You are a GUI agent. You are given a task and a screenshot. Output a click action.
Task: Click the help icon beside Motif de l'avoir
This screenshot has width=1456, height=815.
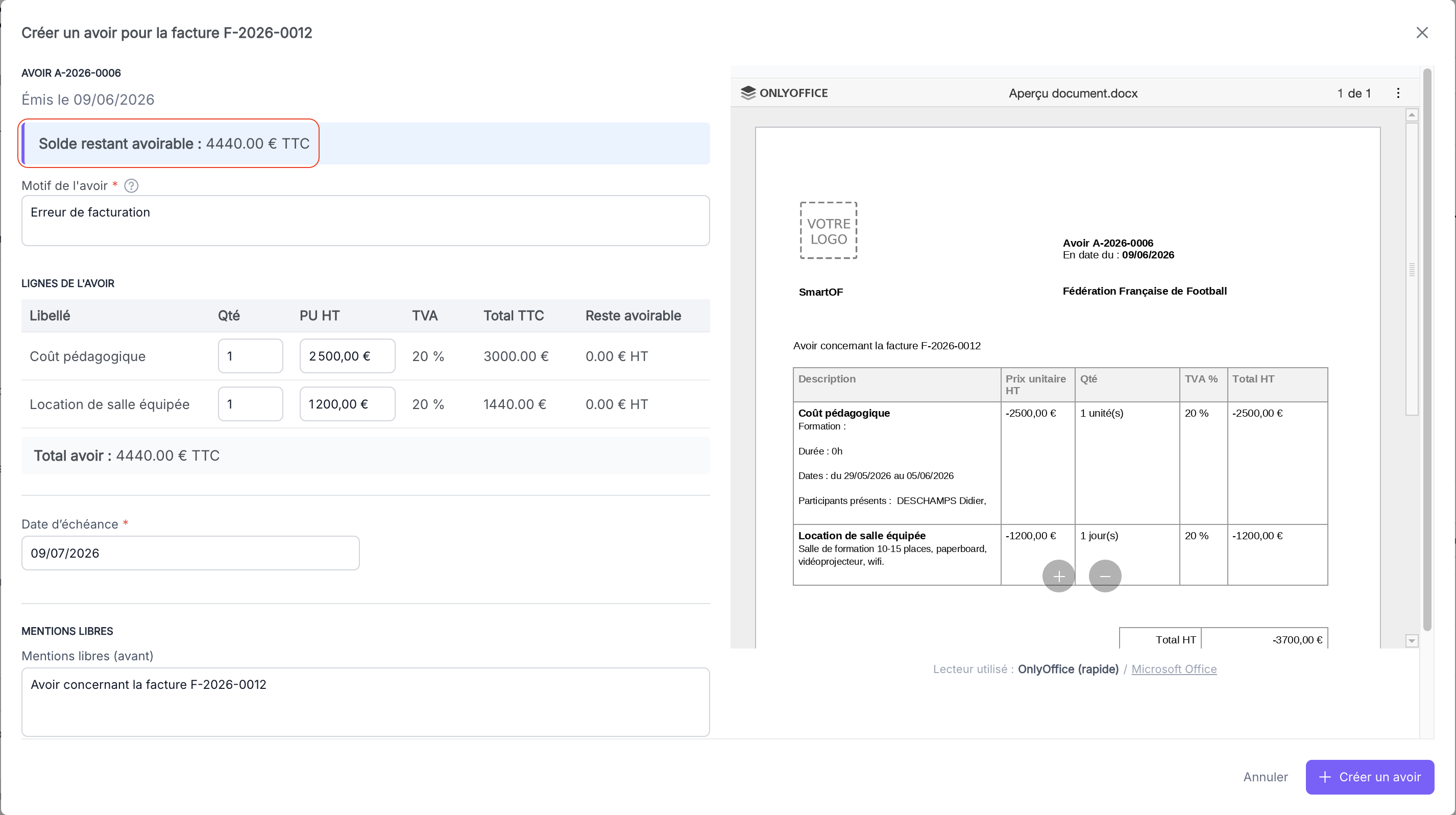pos(131,186)
